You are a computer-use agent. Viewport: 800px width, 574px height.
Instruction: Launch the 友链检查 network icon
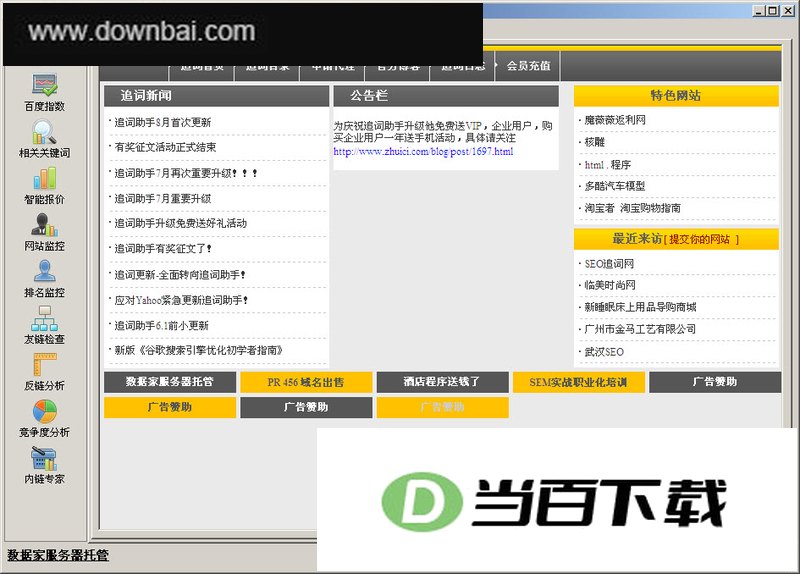pyautogui.click(x=44, y=318)
